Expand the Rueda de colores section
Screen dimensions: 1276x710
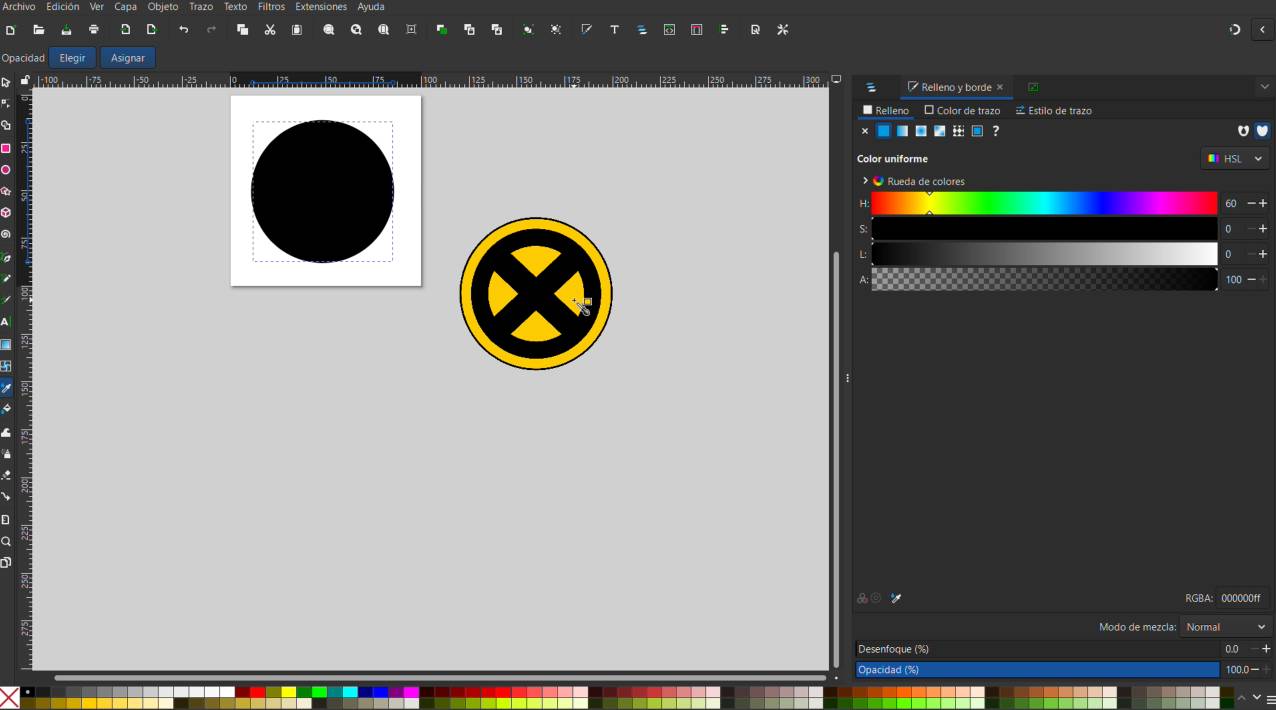click(865, 181)
